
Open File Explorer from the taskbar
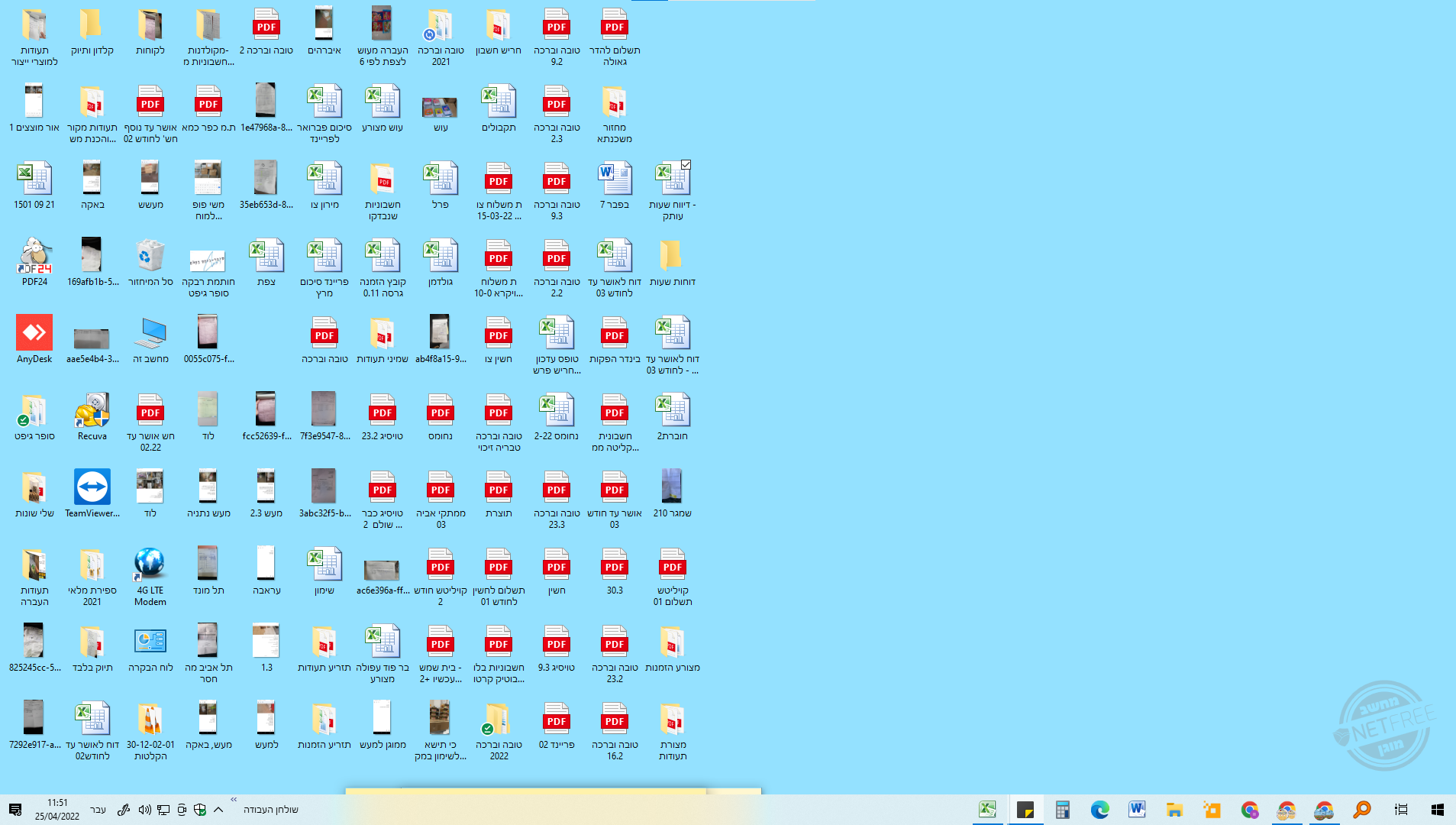1174,809
